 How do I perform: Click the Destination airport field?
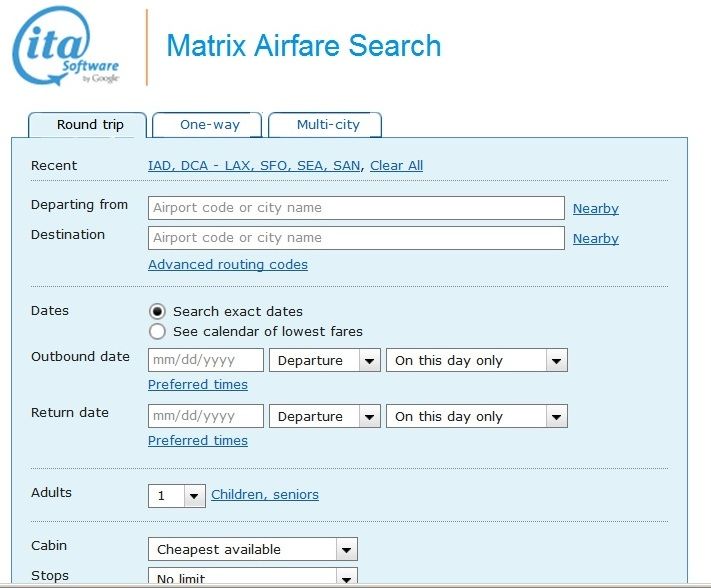(356, 238)
